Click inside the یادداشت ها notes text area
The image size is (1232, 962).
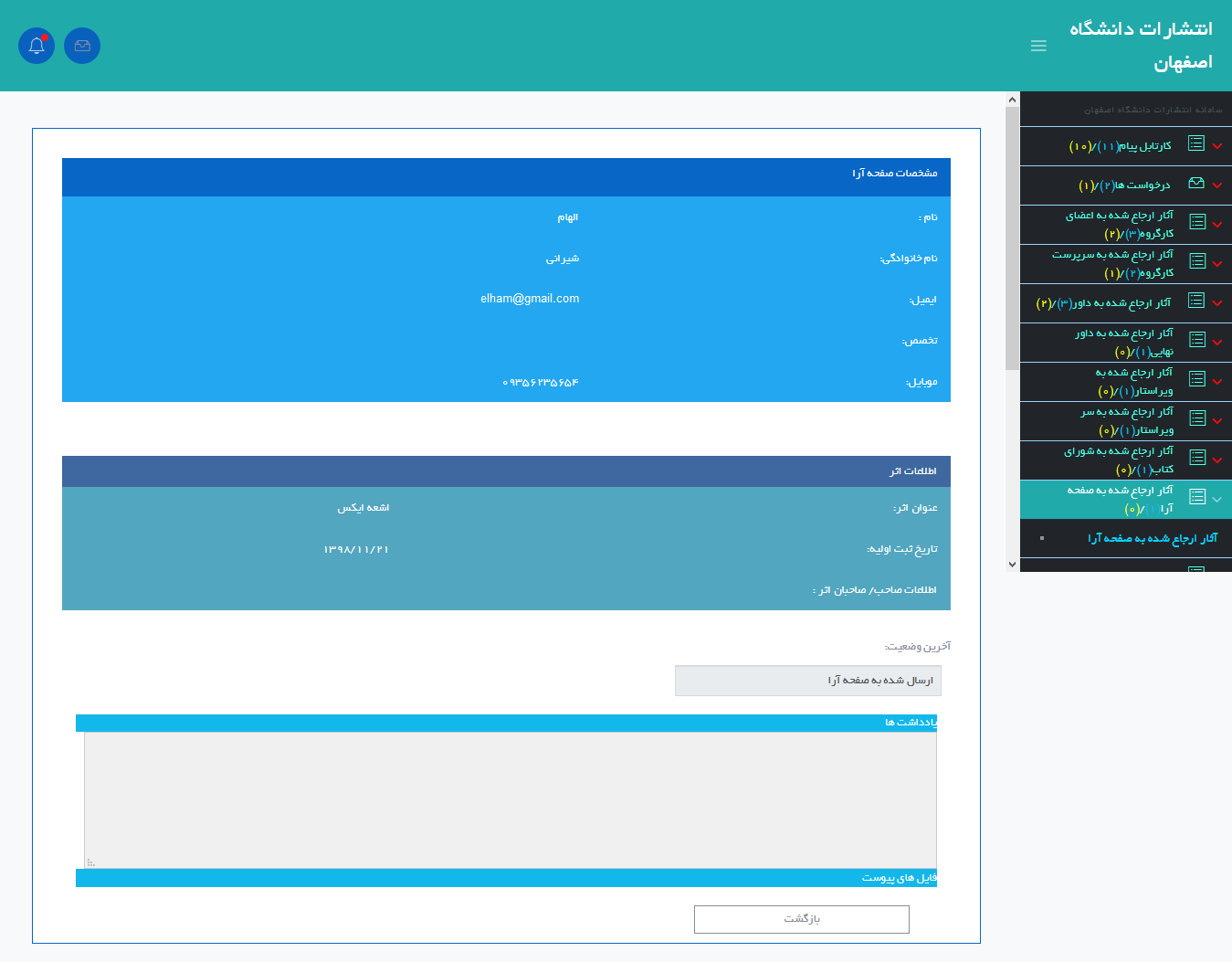(510, 799)
